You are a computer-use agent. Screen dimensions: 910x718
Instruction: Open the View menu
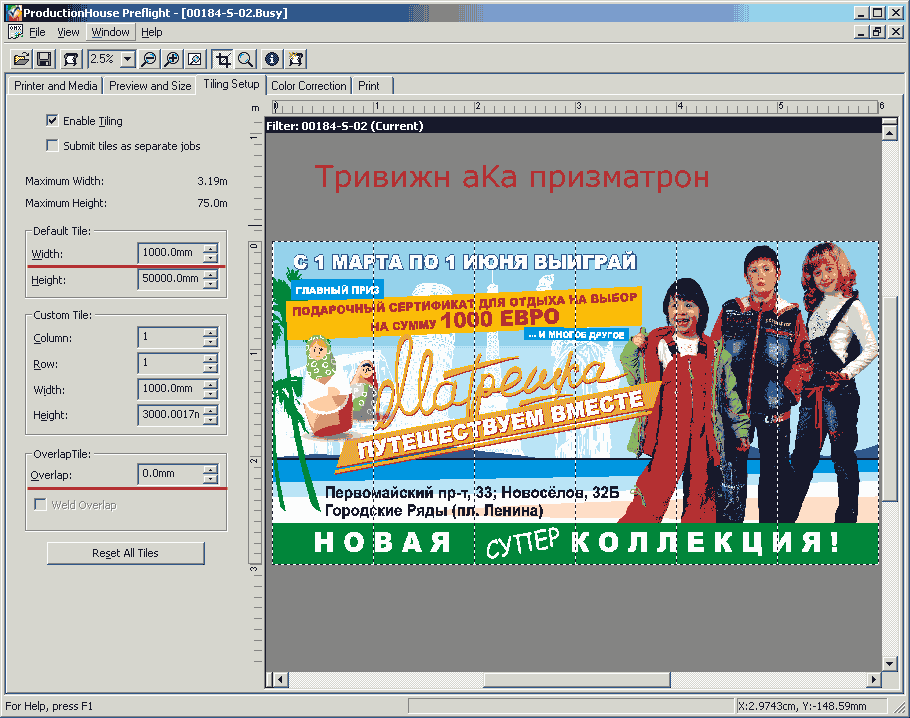pos(68,33)
